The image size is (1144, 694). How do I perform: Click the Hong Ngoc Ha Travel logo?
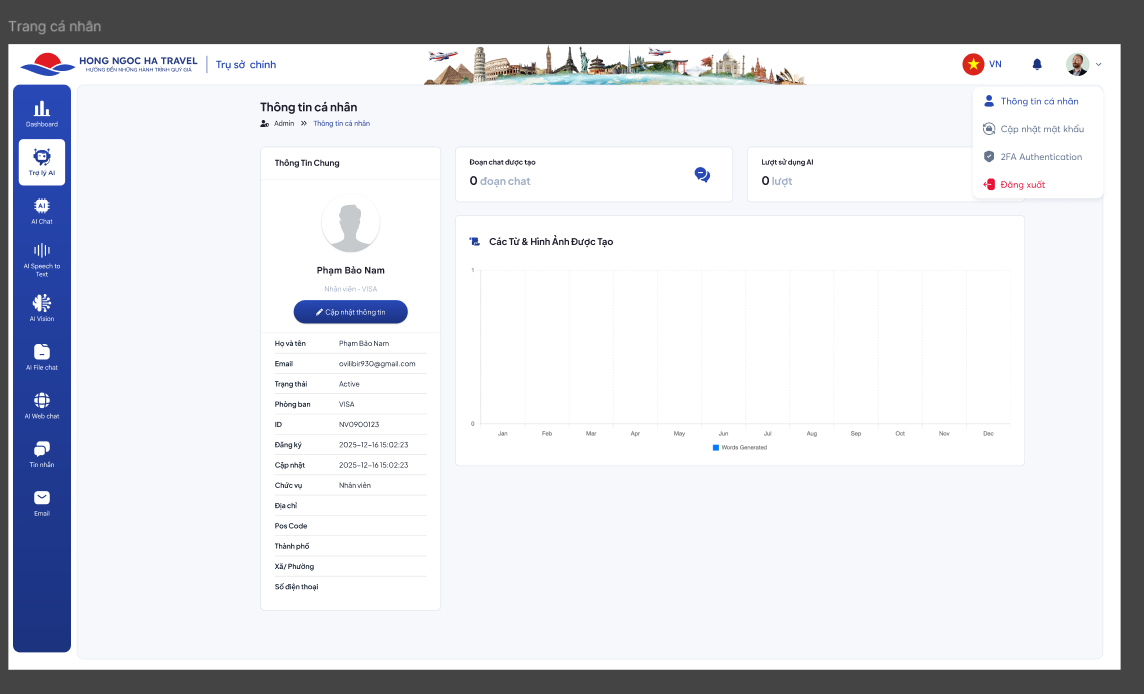pos(109,64)
